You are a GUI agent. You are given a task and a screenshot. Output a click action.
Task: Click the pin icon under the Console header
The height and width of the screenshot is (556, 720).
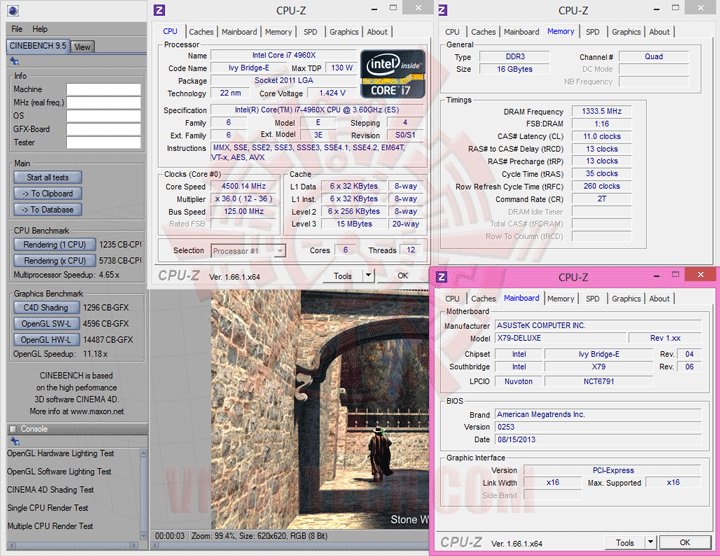click(13, 442)
